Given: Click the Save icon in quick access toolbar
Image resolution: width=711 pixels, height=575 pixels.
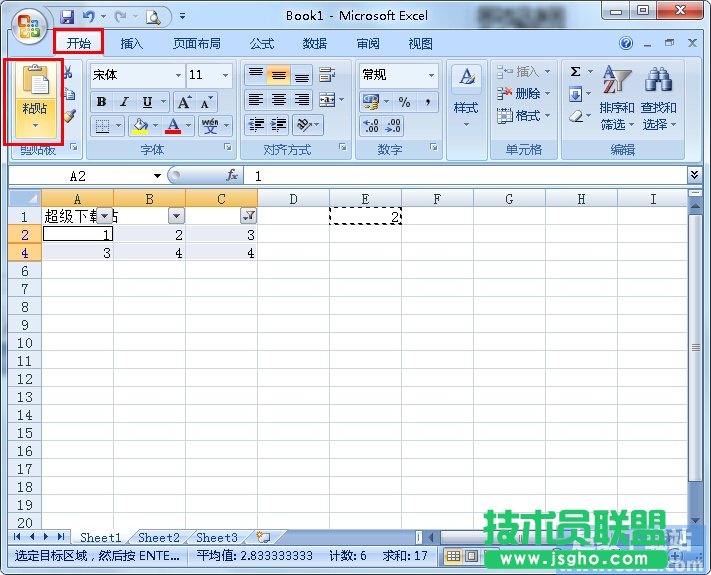Looking at the screenshot, I should pos(67,16).
